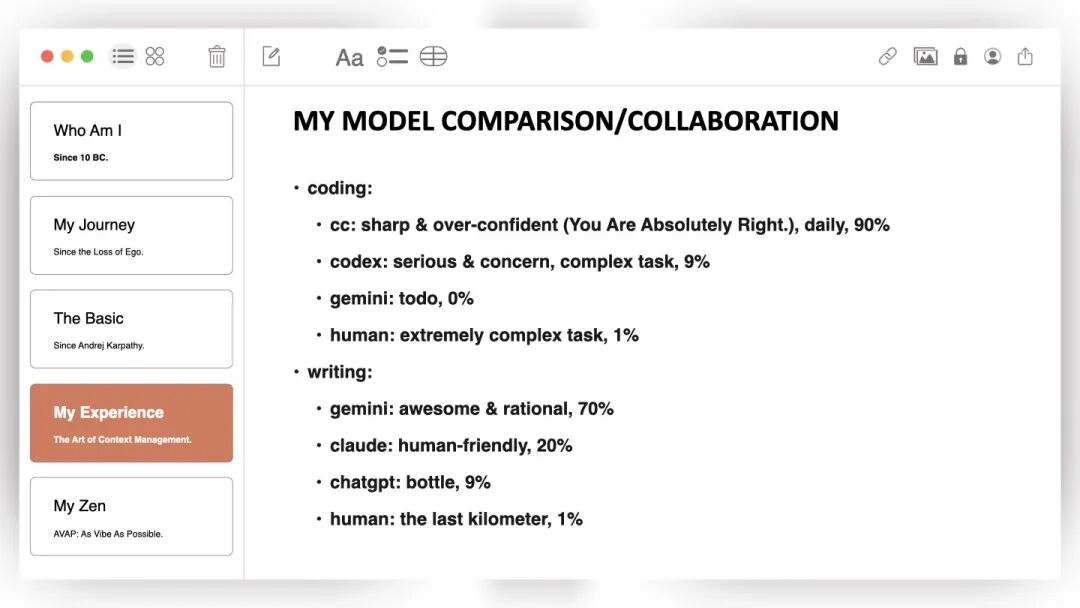Open the My Zen note
Screen dimensions: 1080x608
pyautogui.click(x=132, y=516)
